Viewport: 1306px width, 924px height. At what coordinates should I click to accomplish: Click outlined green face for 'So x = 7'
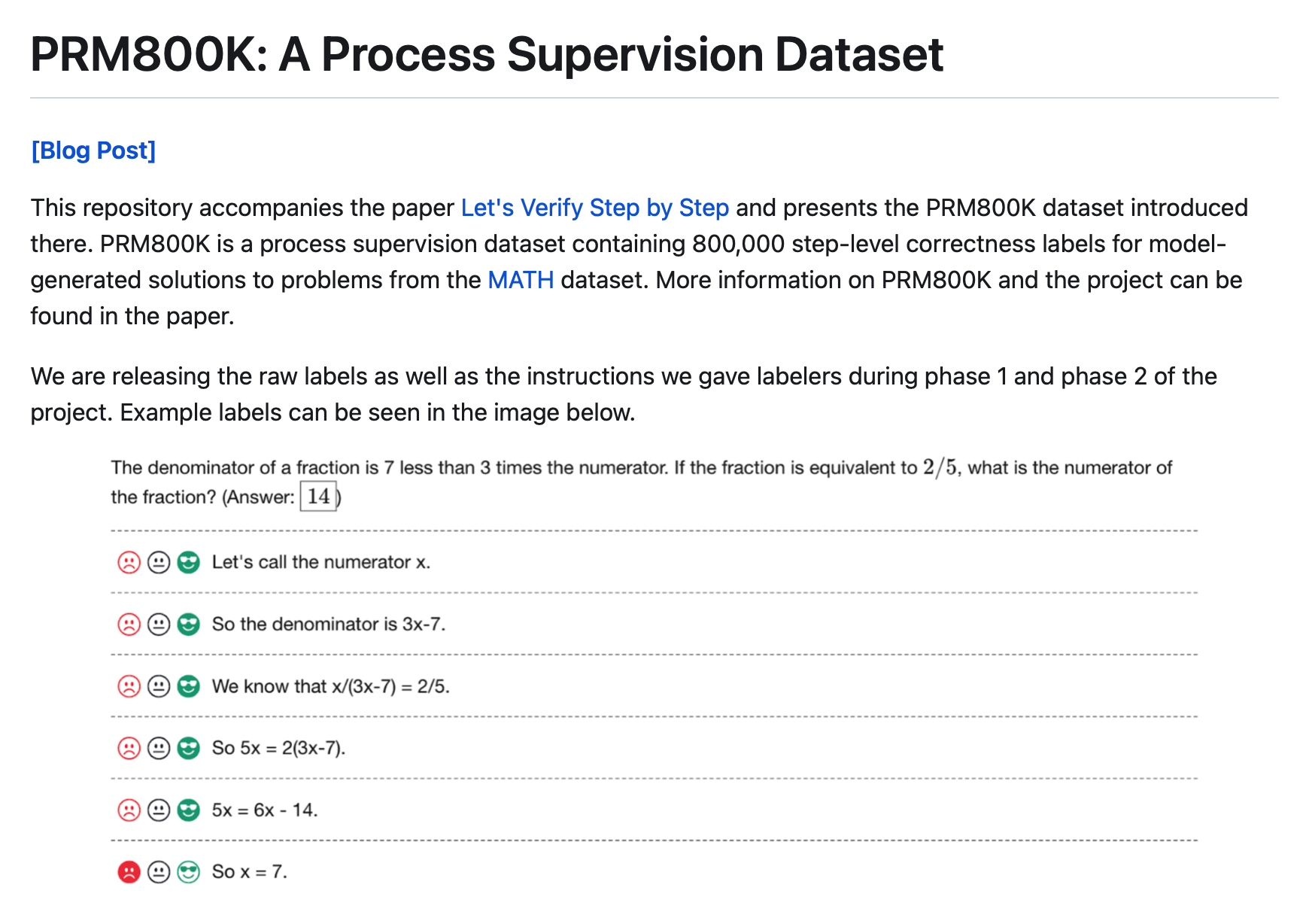(x=188, y=872)
